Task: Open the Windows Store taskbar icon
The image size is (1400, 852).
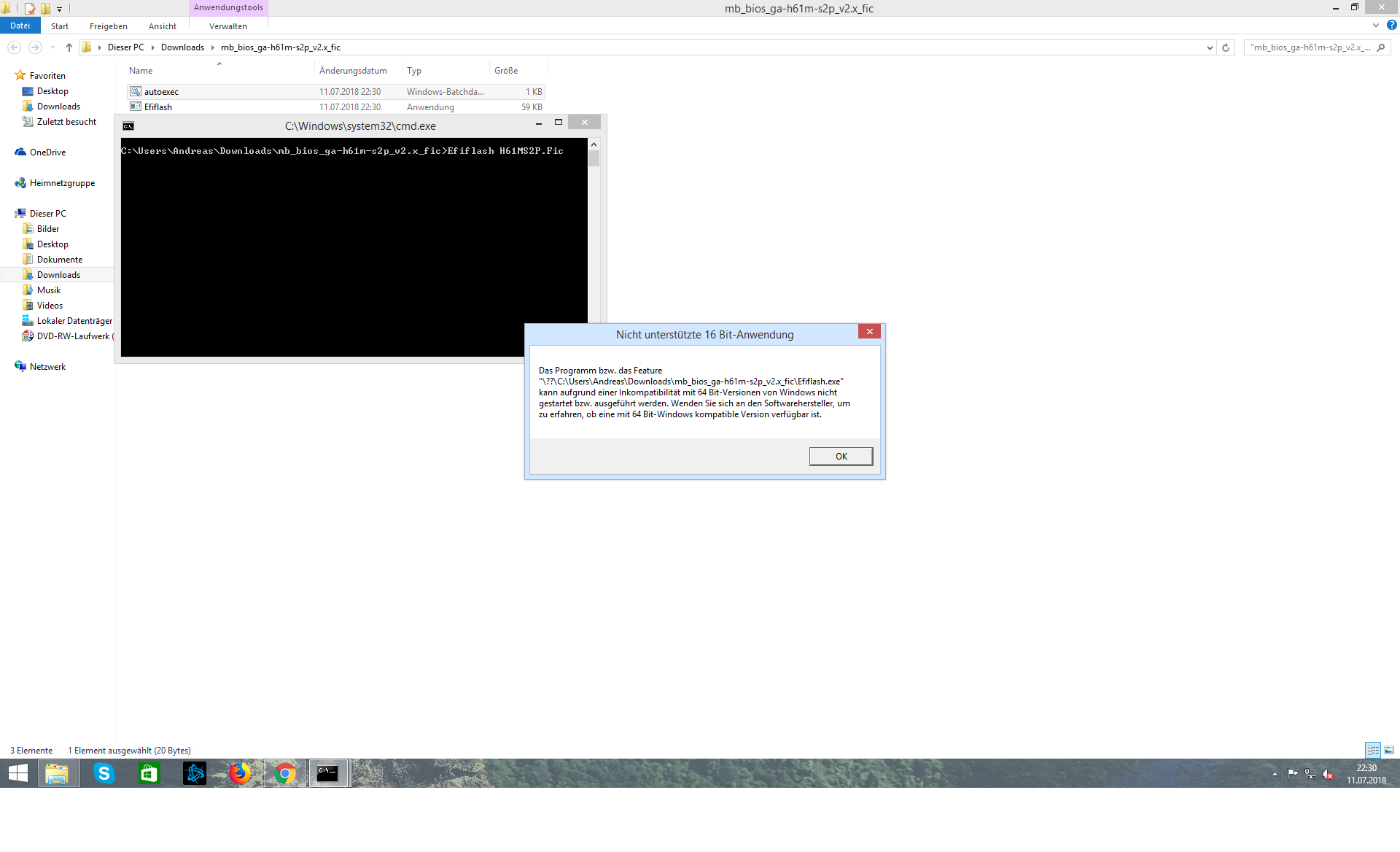Action: tap(149, 773)
